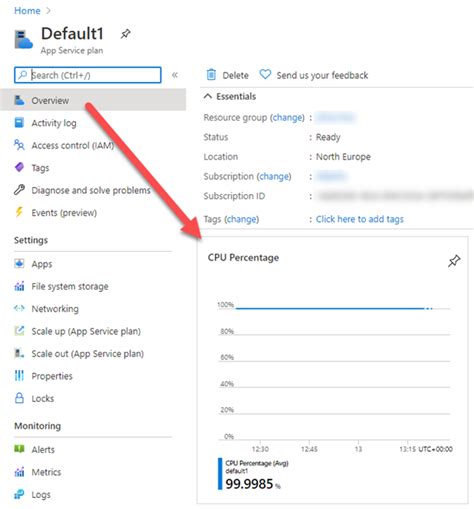Screen dimensions: 474x509
Task: Click the Access control people icon
Action: [x=19, y=145]
